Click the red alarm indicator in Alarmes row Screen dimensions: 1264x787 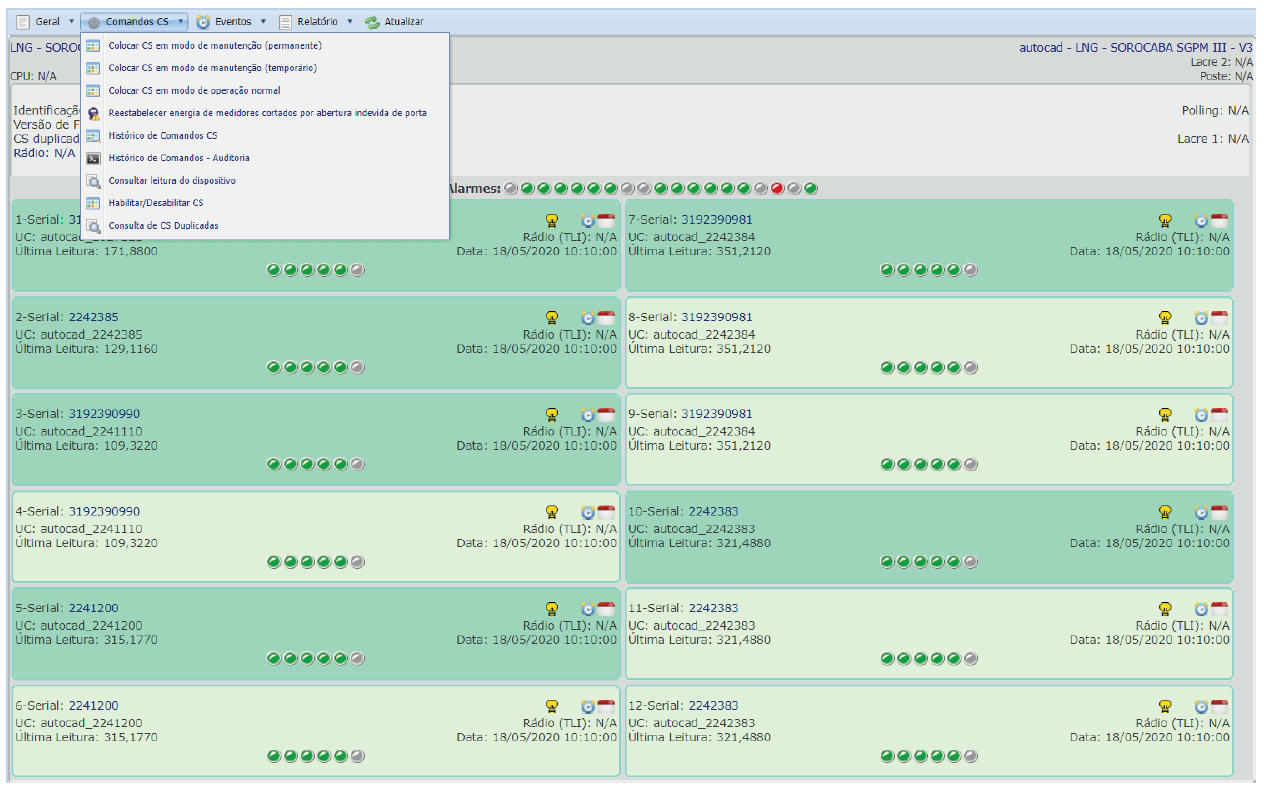777,188
